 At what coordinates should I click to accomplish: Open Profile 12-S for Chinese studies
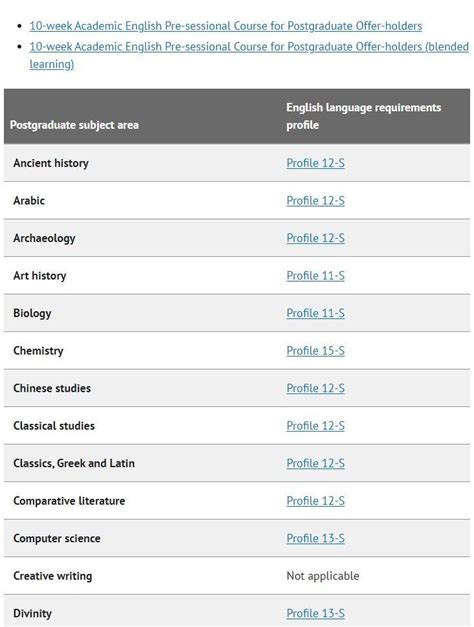click(x=315, y=388)
